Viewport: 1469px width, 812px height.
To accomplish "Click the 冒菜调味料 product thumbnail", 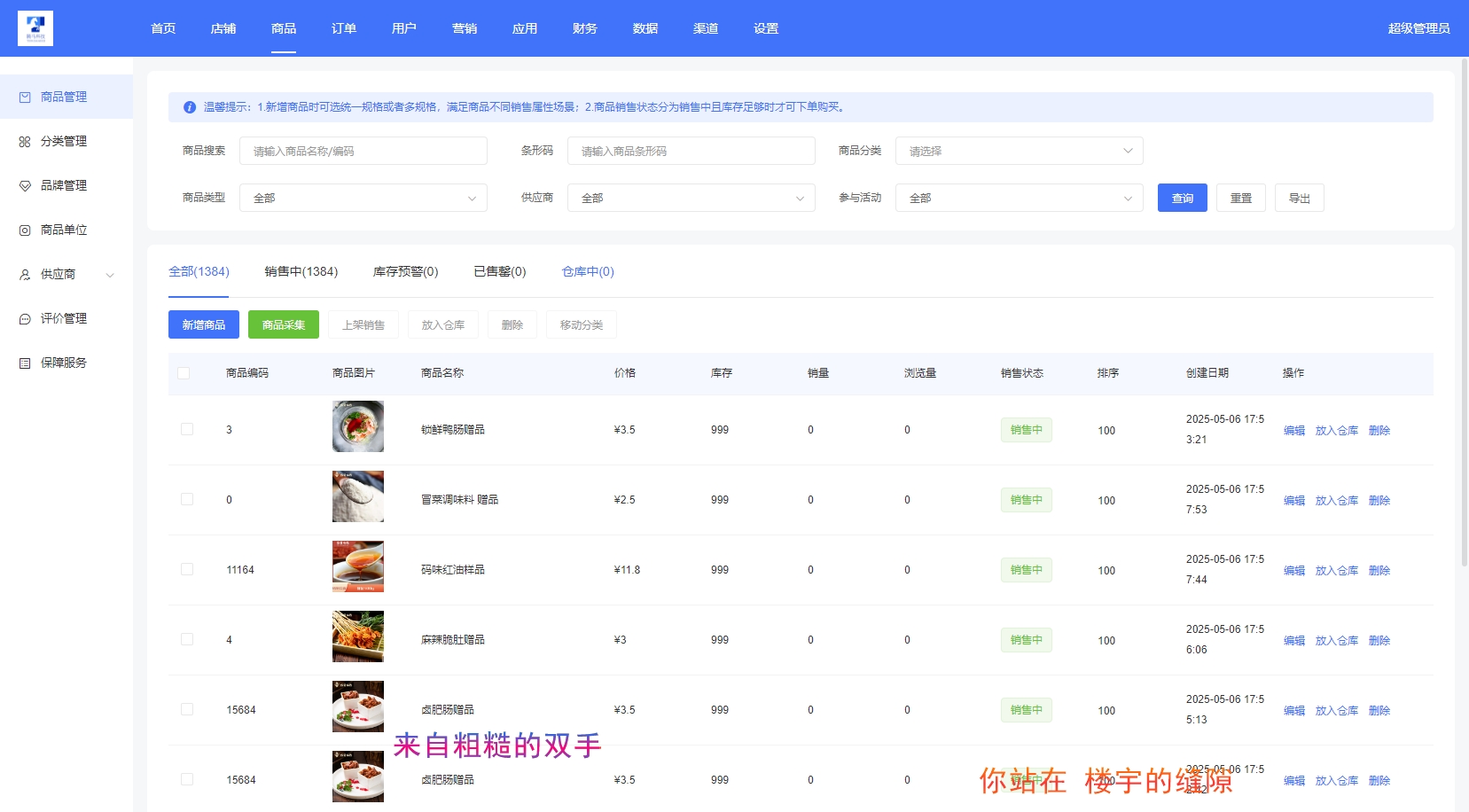I will coord(358,496).
